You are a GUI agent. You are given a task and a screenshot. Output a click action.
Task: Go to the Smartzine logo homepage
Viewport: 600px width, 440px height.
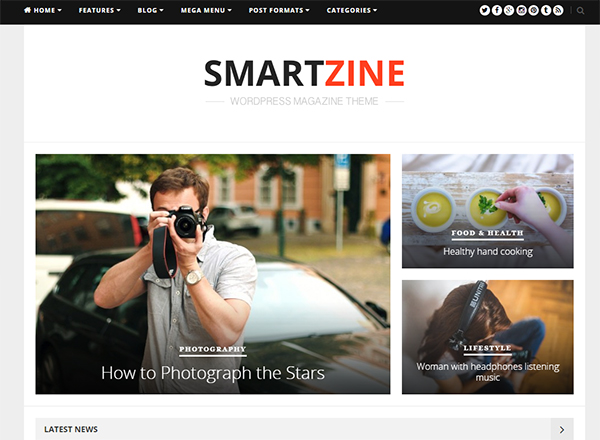tap(304, 73)
